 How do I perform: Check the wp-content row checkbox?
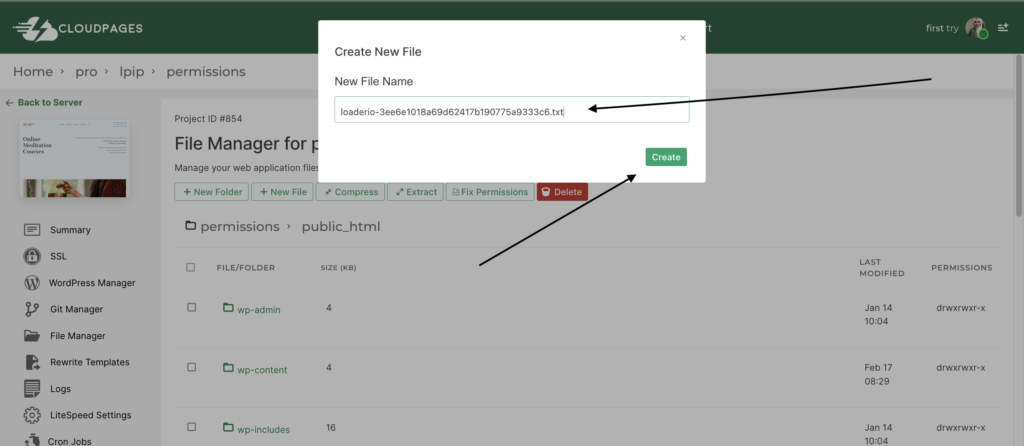(191, 367)
